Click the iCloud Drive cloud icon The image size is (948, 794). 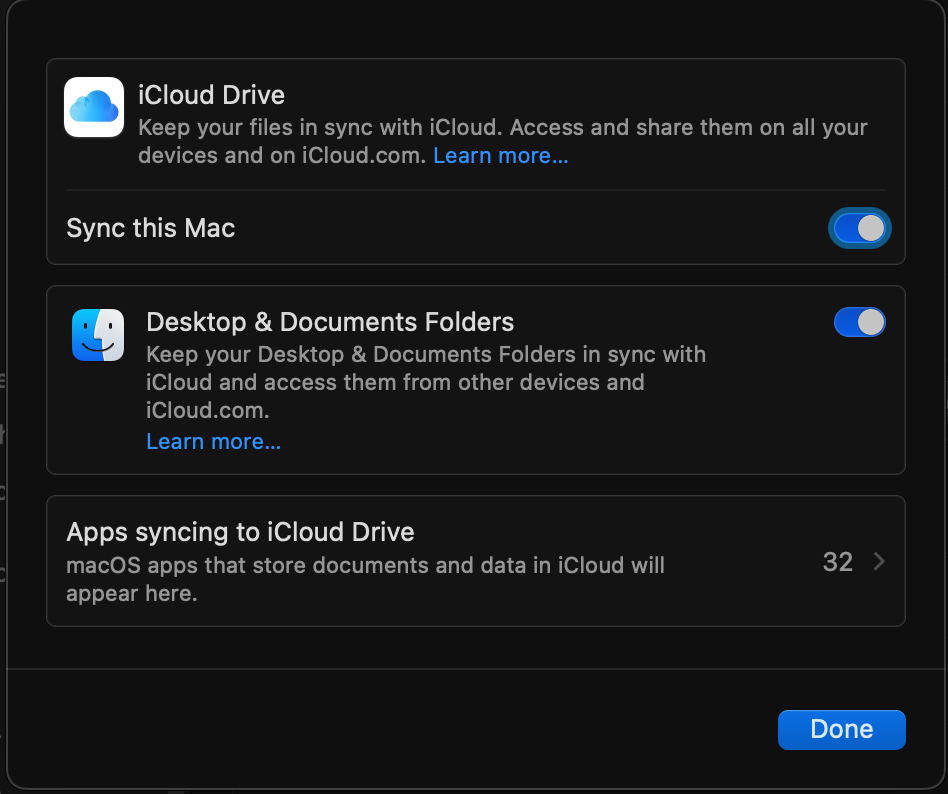[94, 107]
